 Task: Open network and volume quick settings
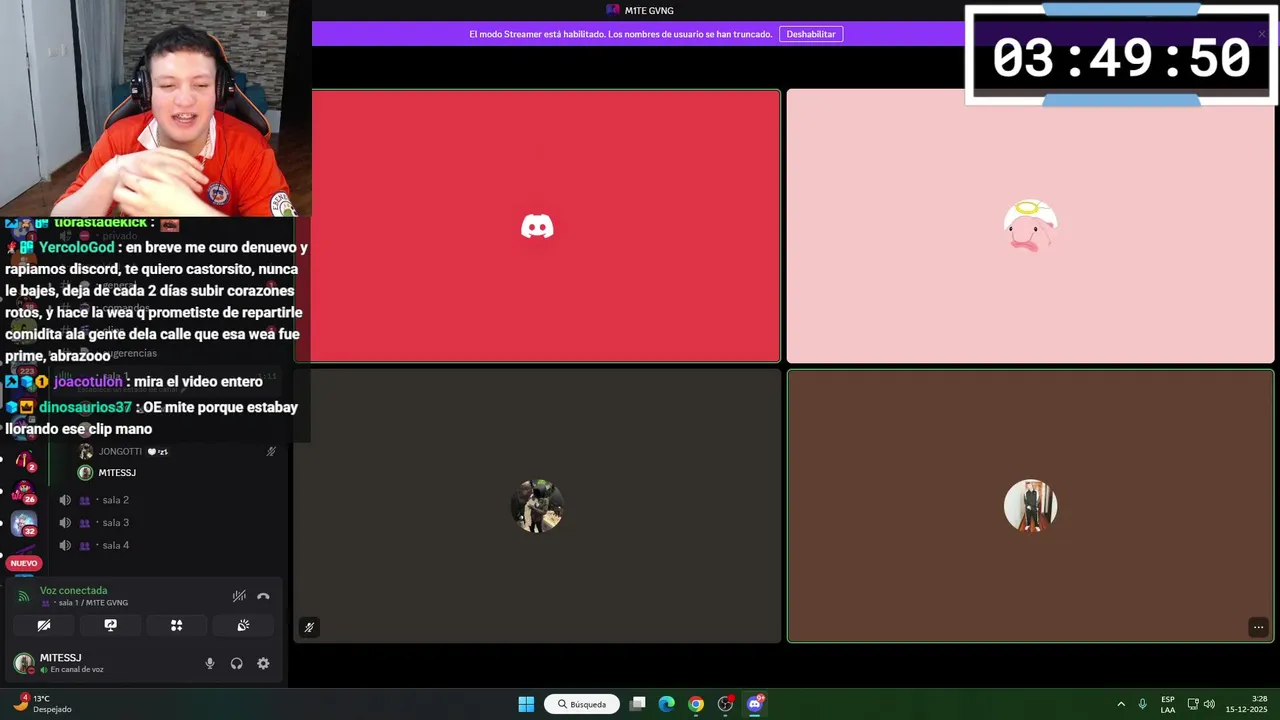click(x=1201, y=704)
